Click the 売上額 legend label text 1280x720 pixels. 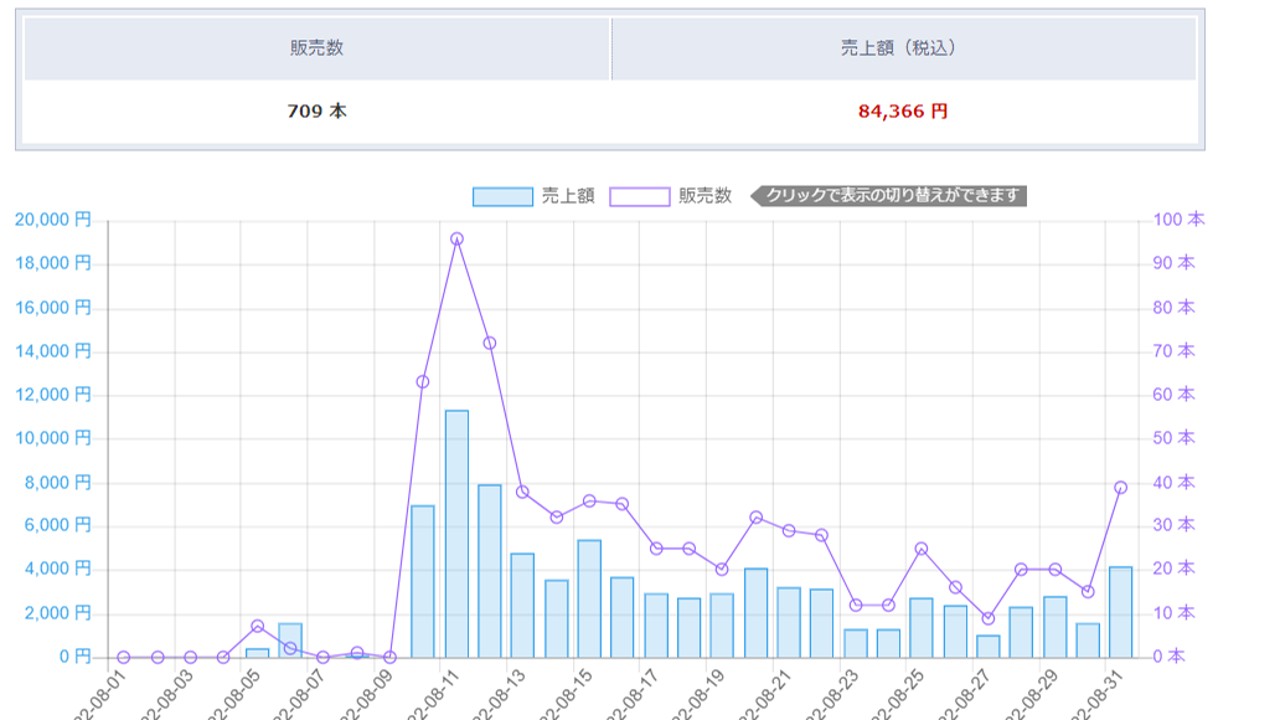point(568,197)
